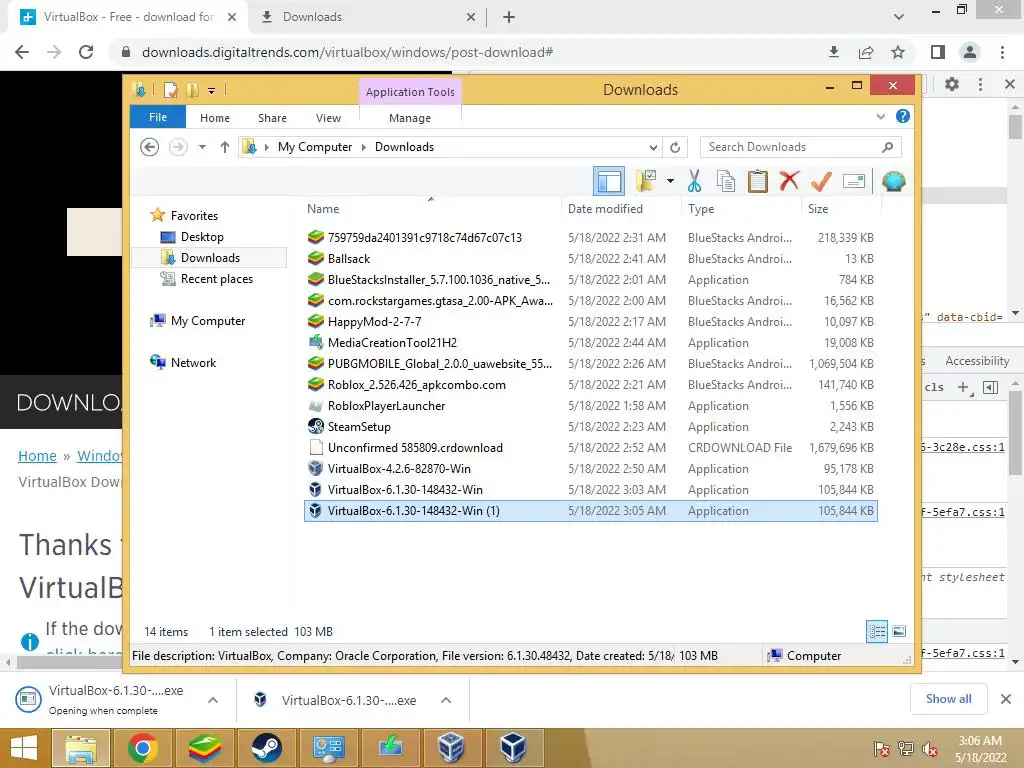Viewport: 1024px width, 768px height.
Task: Click the Cut scissors icon in Explorer toolbar
Action: click(694, 181)
